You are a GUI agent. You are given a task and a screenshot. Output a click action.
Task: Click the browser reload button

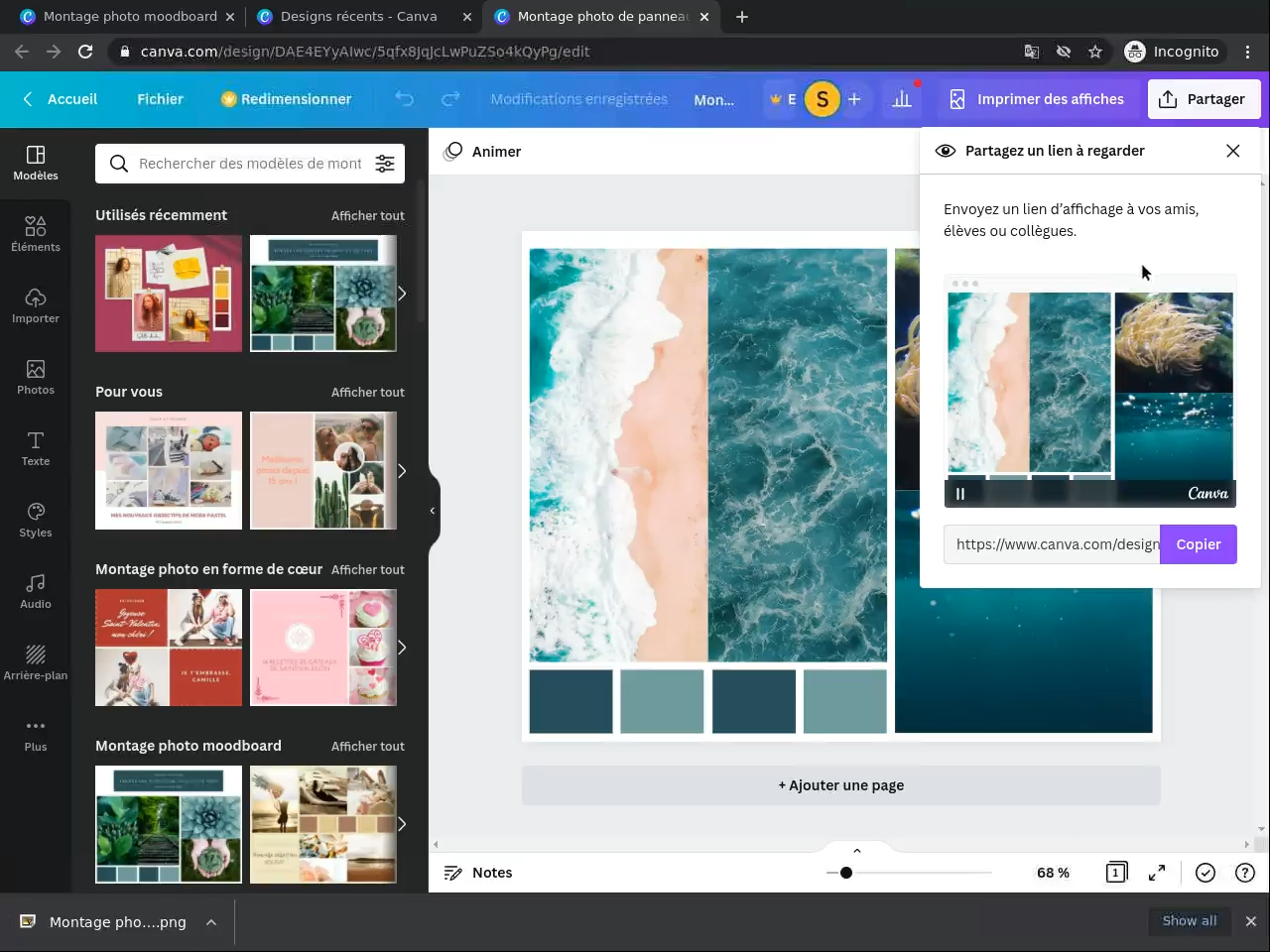click(x=85, y=52)
